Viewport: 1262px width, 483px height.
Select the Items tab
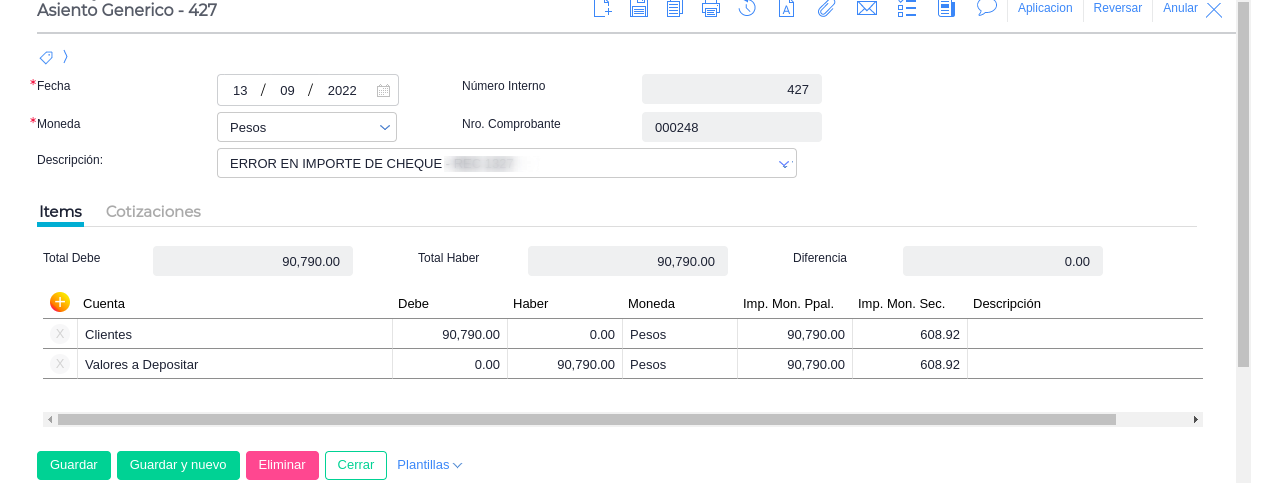pos(60,212)
